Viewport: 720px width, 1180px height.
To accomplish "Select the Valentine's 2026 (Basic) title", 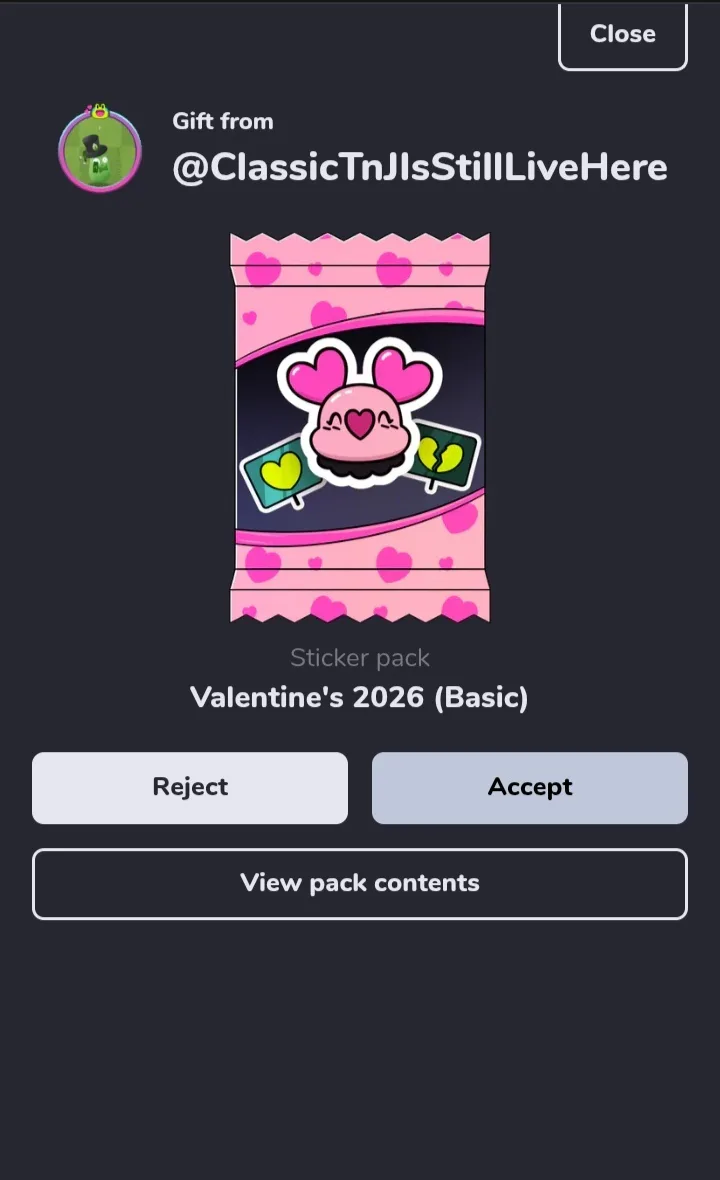I will [359, 698].
